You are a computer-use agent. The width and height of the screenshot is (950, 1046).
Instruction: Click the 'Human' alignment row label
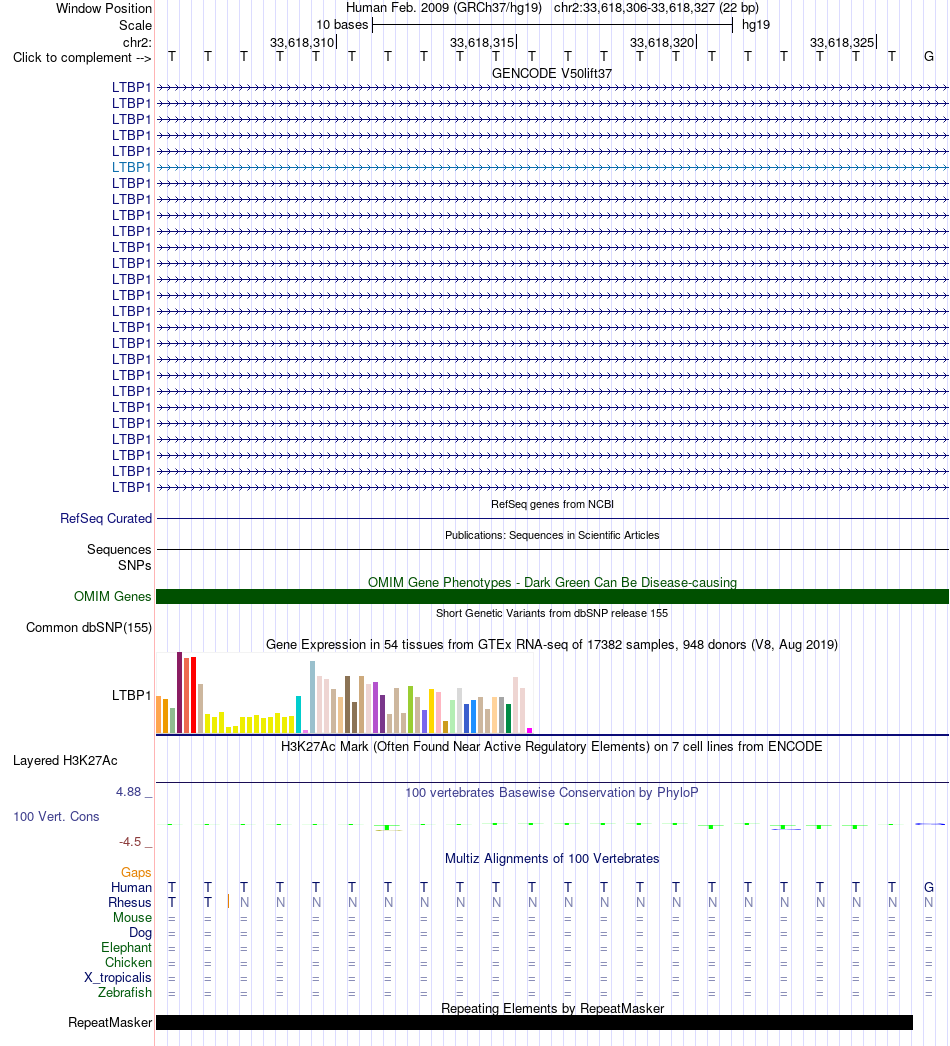coord(131,887)
